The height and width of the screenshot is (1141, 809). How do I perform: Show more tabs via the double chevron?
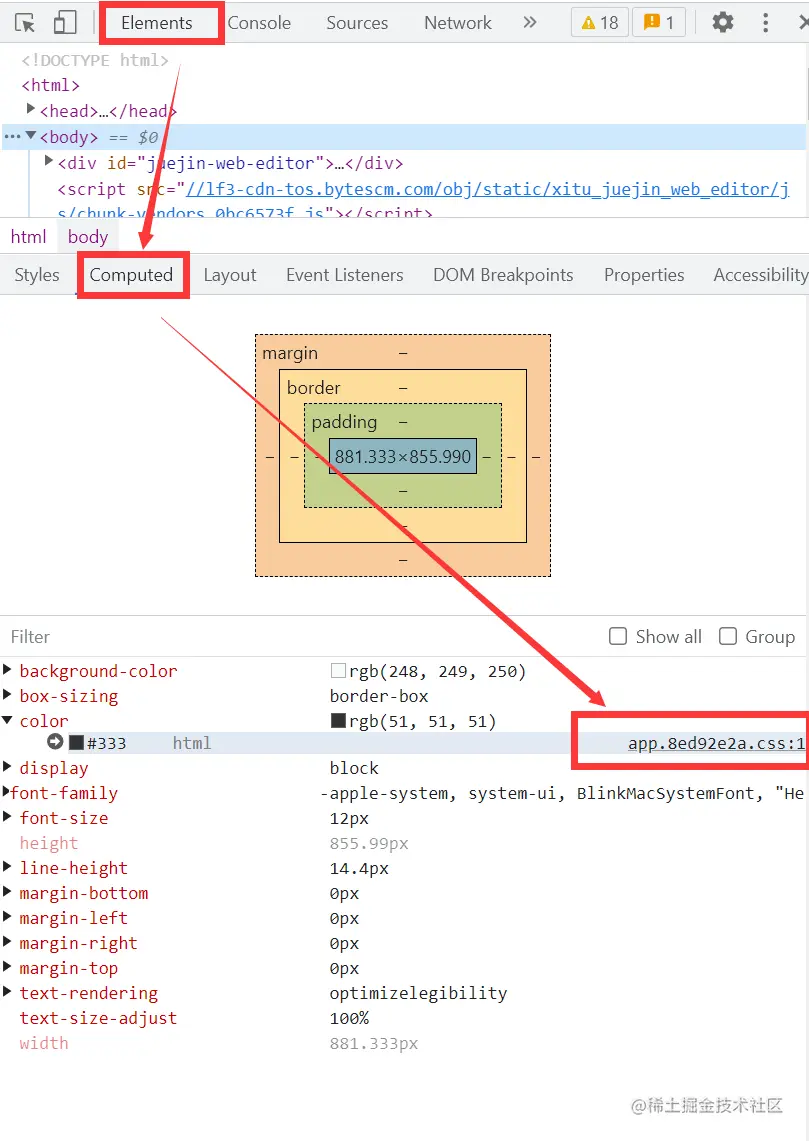coord(530,23)
